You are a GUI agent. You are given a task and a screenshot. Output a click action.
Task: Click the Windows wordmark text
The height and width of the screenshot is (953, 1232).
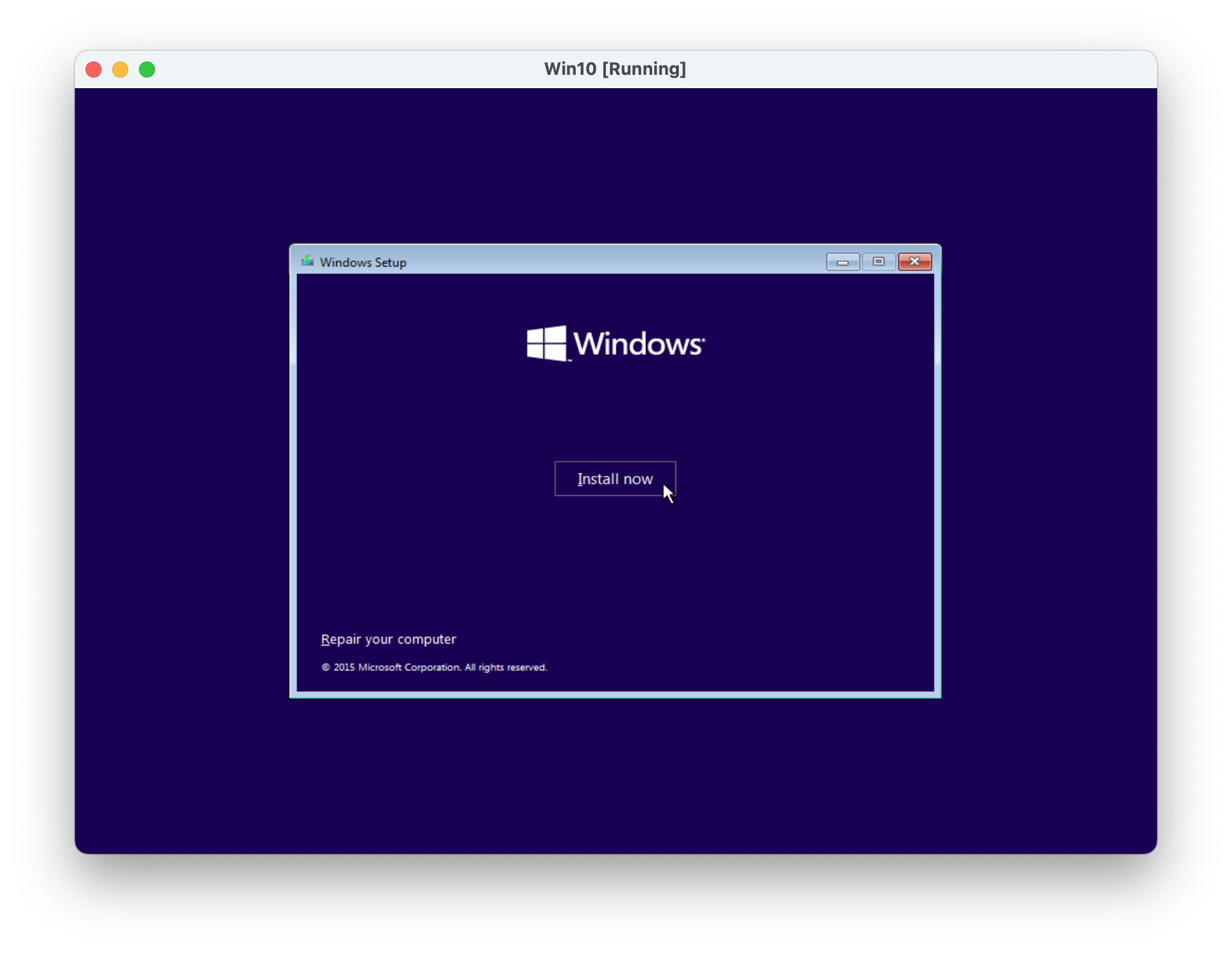coord(638,344)
